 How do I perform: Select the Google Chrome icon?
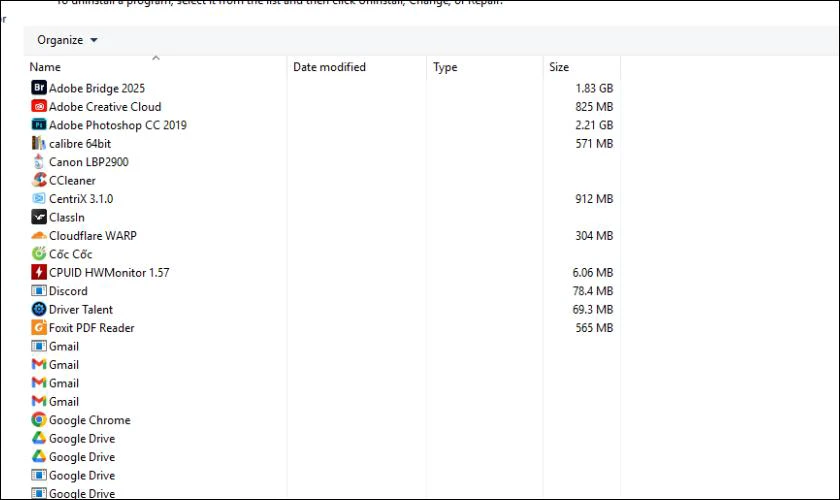[39, 420]
